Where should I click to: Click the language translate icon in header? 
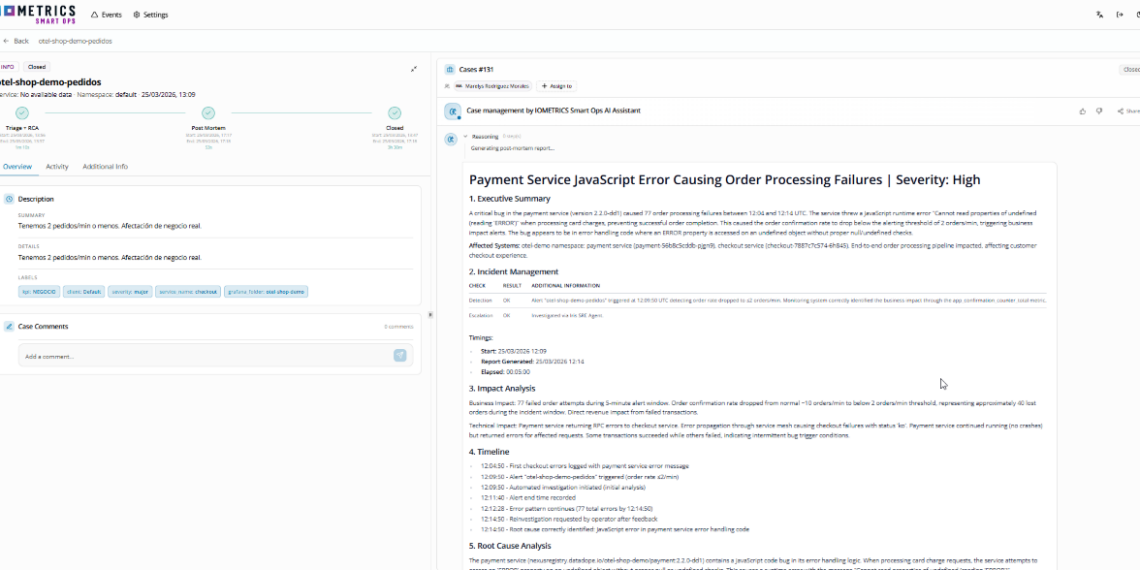pyautogui.click(x=1100, y=15)
